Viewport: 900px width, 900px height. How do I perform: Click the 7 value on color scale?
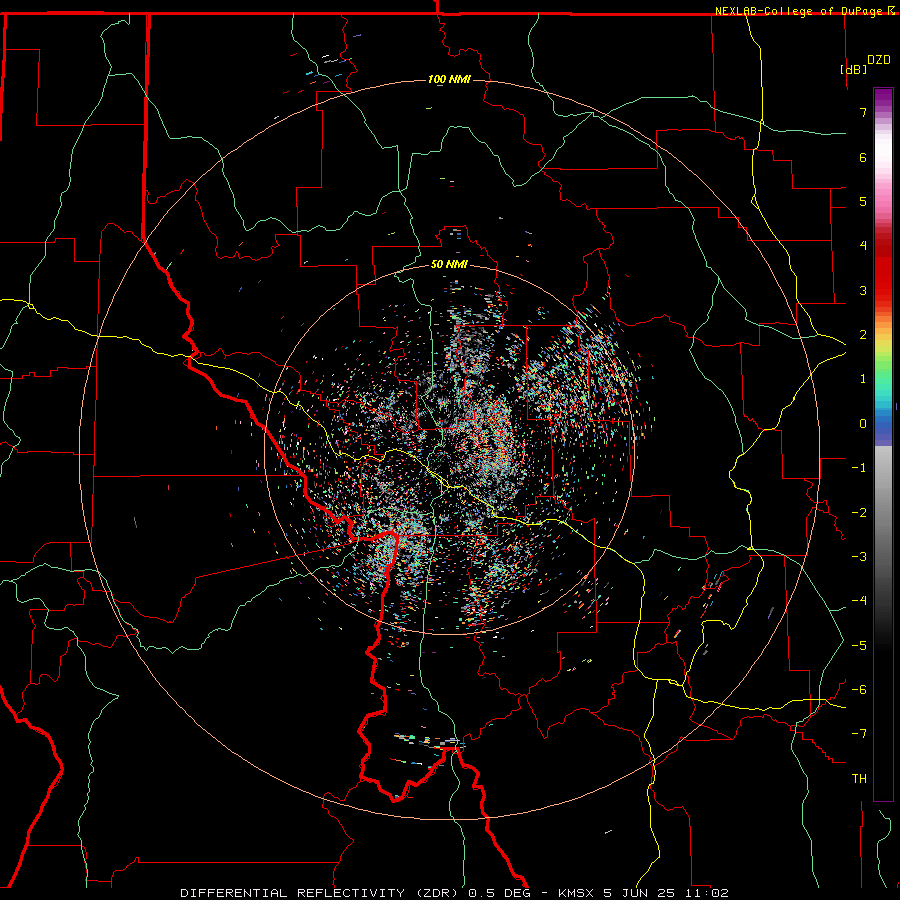pos(863,112)
